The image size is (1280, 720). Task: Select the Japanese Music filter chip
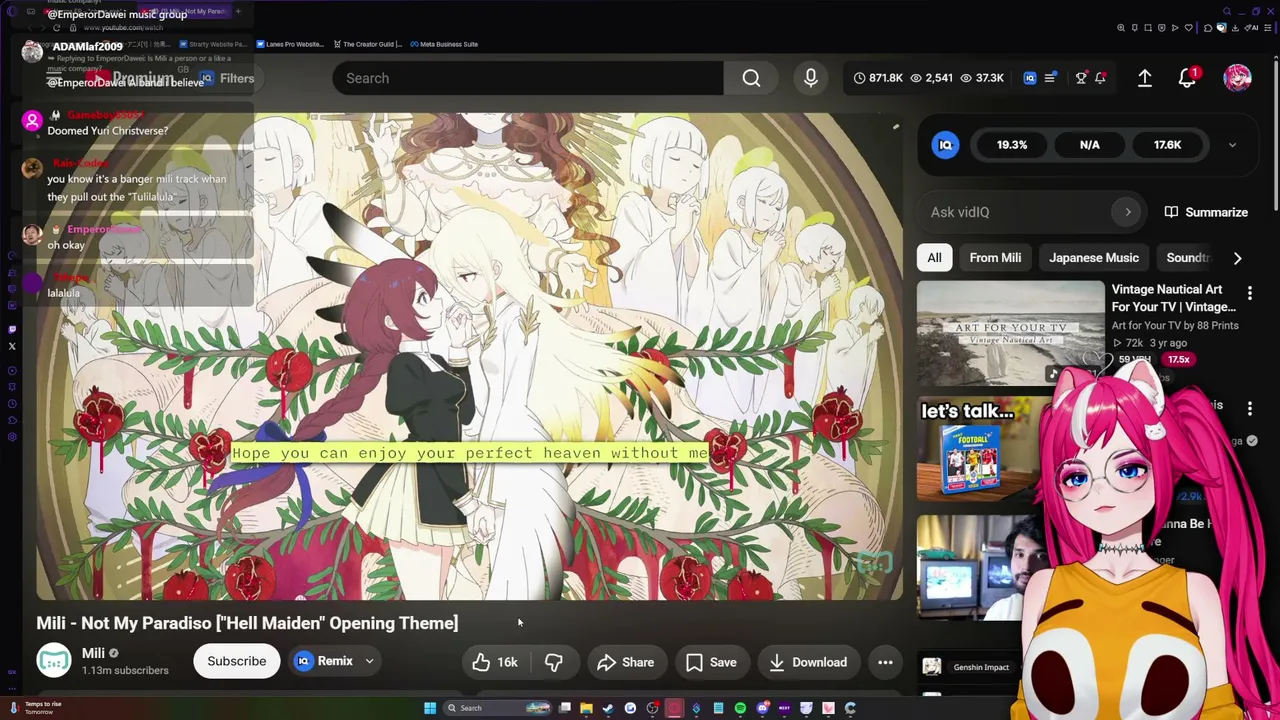pyautogui.click(x=1094, y=258)
